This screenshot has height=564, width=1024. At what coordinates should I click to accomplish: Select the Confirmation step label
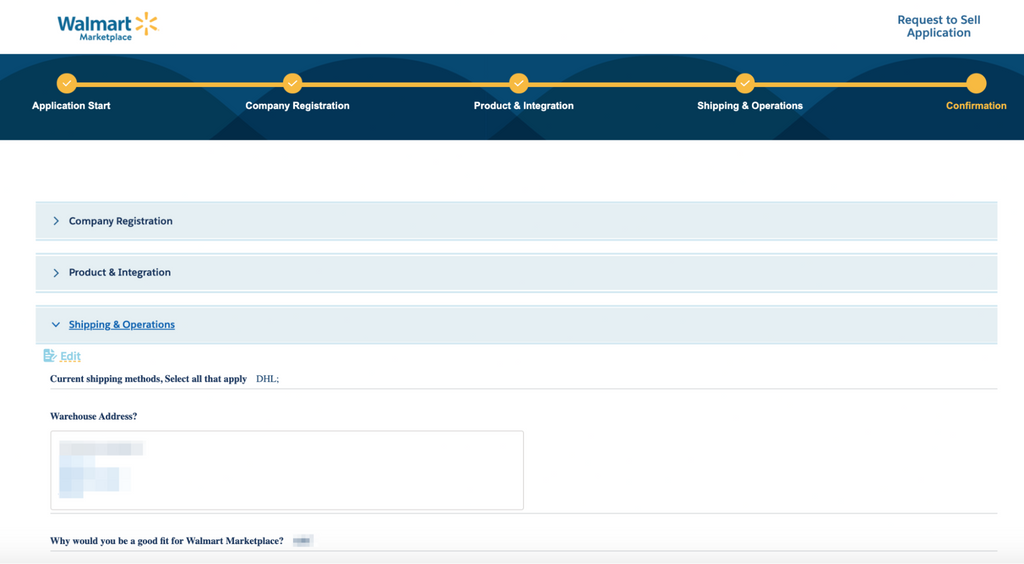pos(976,106)
